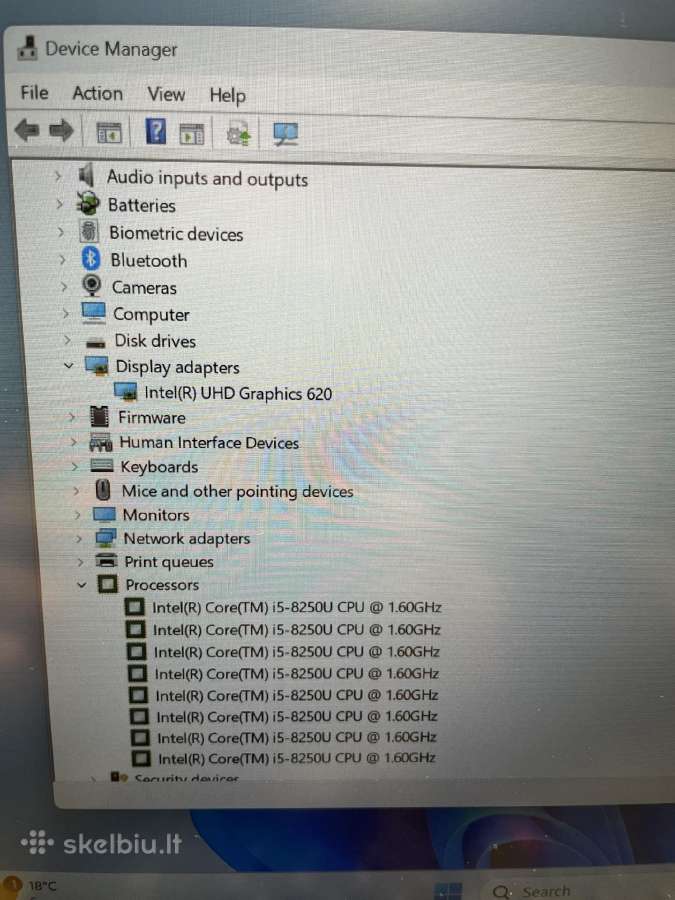This screenshot has height=900, width=675.
Task: Select Human Interface Devices label
Action: (209, 443)
